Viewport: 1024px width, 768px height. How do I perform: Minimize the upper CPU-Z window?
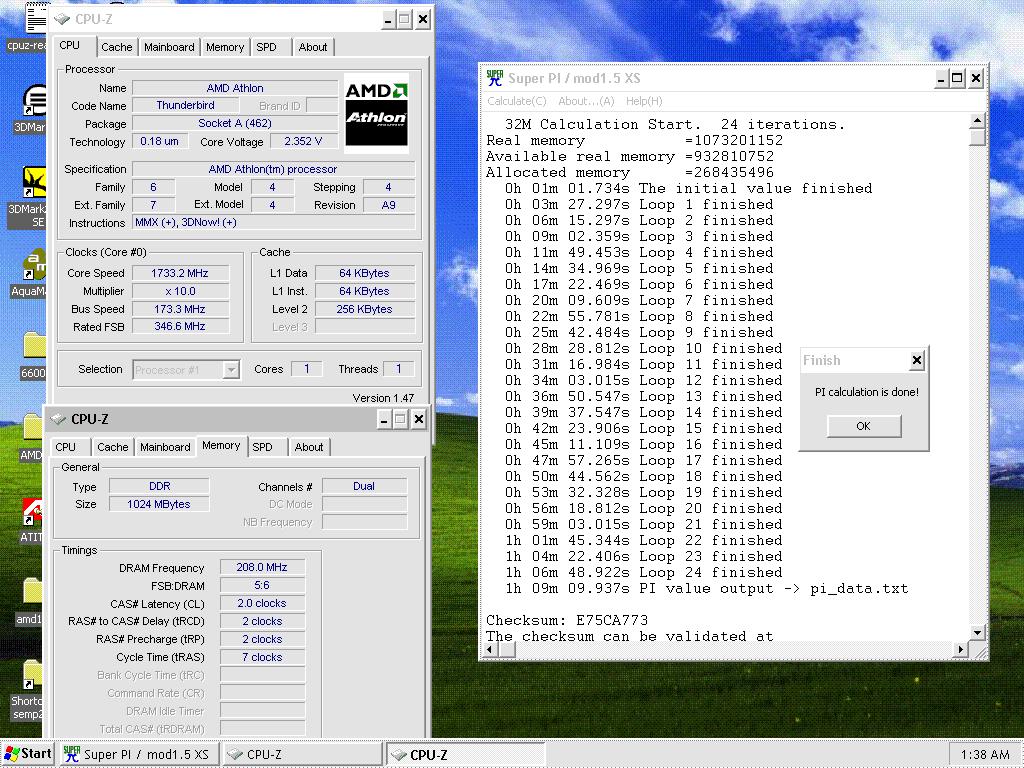tap(388, 20)
